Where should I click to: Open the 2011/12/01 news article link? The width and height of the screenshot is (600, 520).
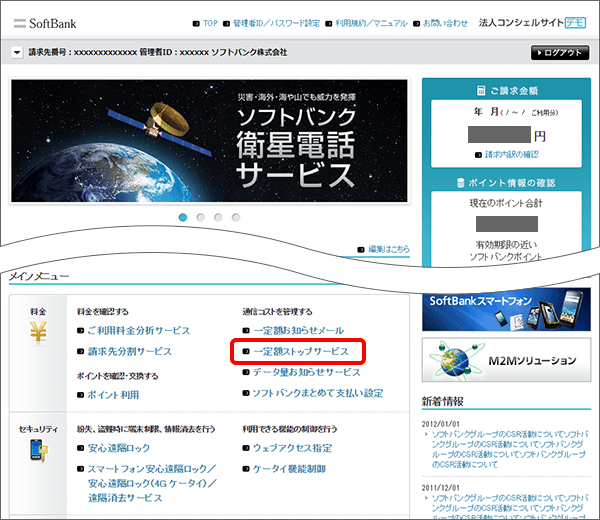point(510,507)
